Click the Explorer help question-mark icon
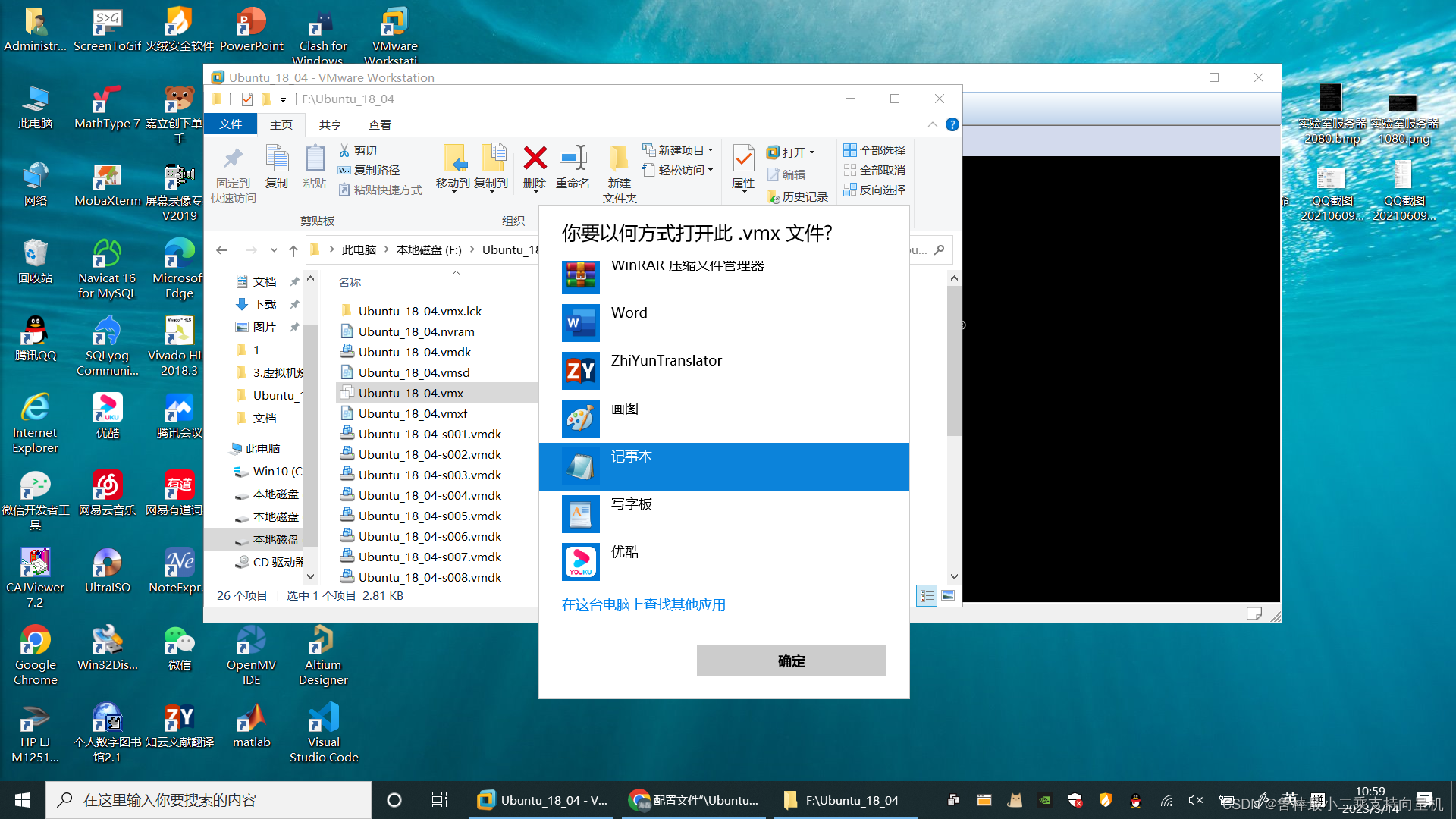Image resolution: width=1456 pixels, height=819 pixels. 952,124
